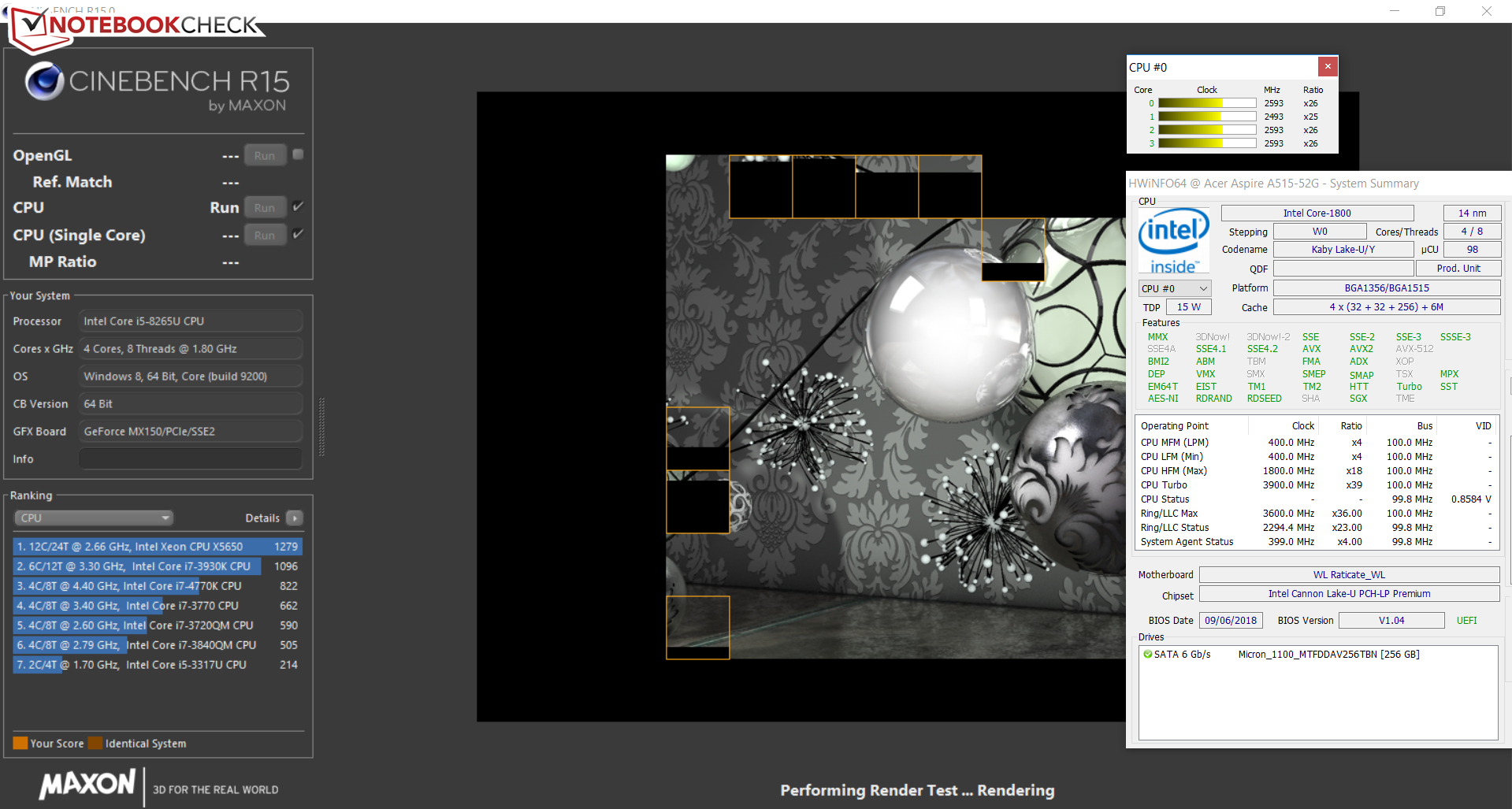
Task: Open the Ranking CPU dropdown
Action: tap(94, 518)
